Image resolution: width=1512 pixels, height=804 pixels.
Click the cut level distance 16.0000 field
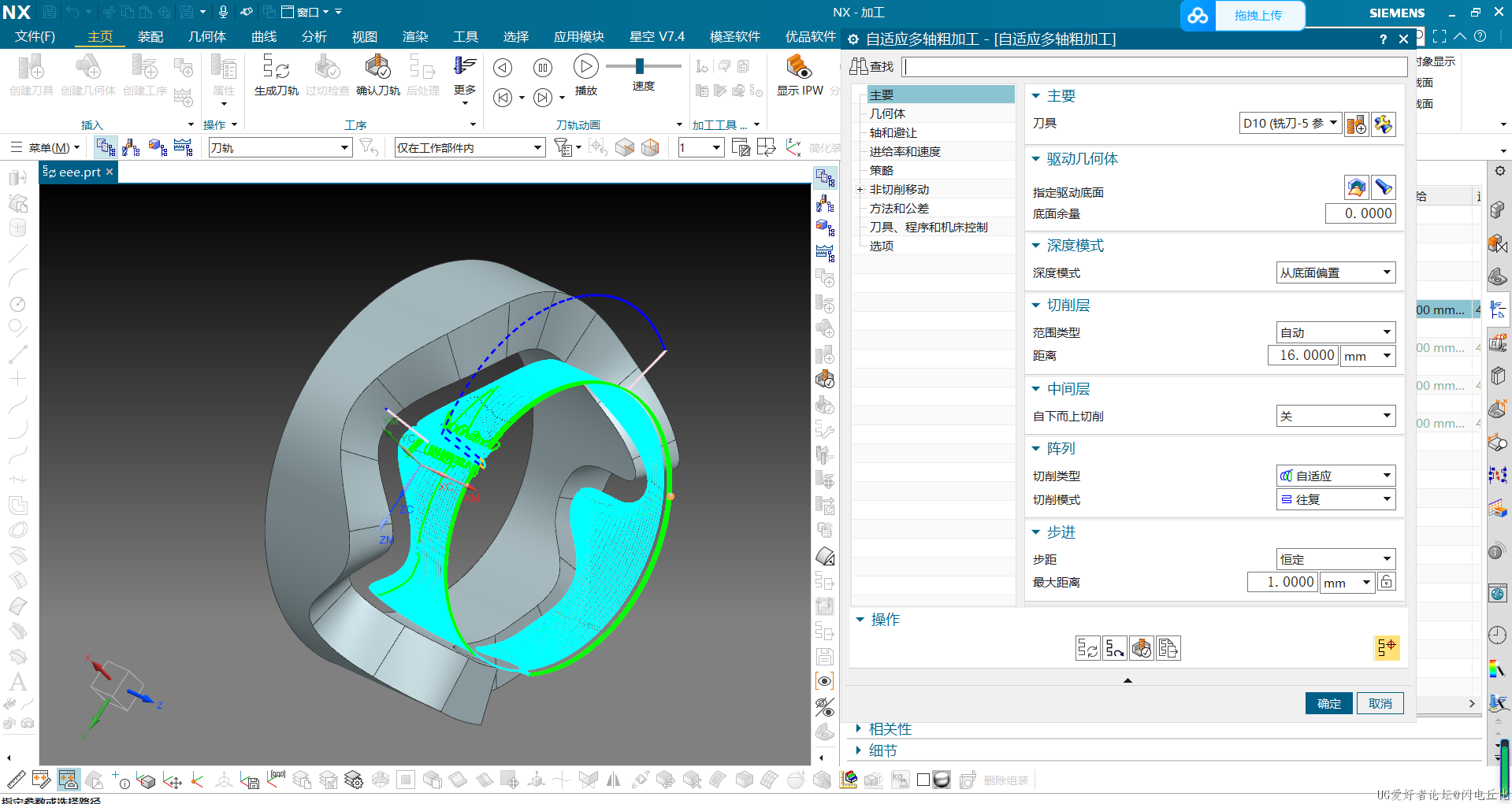tap(1302, 356)
